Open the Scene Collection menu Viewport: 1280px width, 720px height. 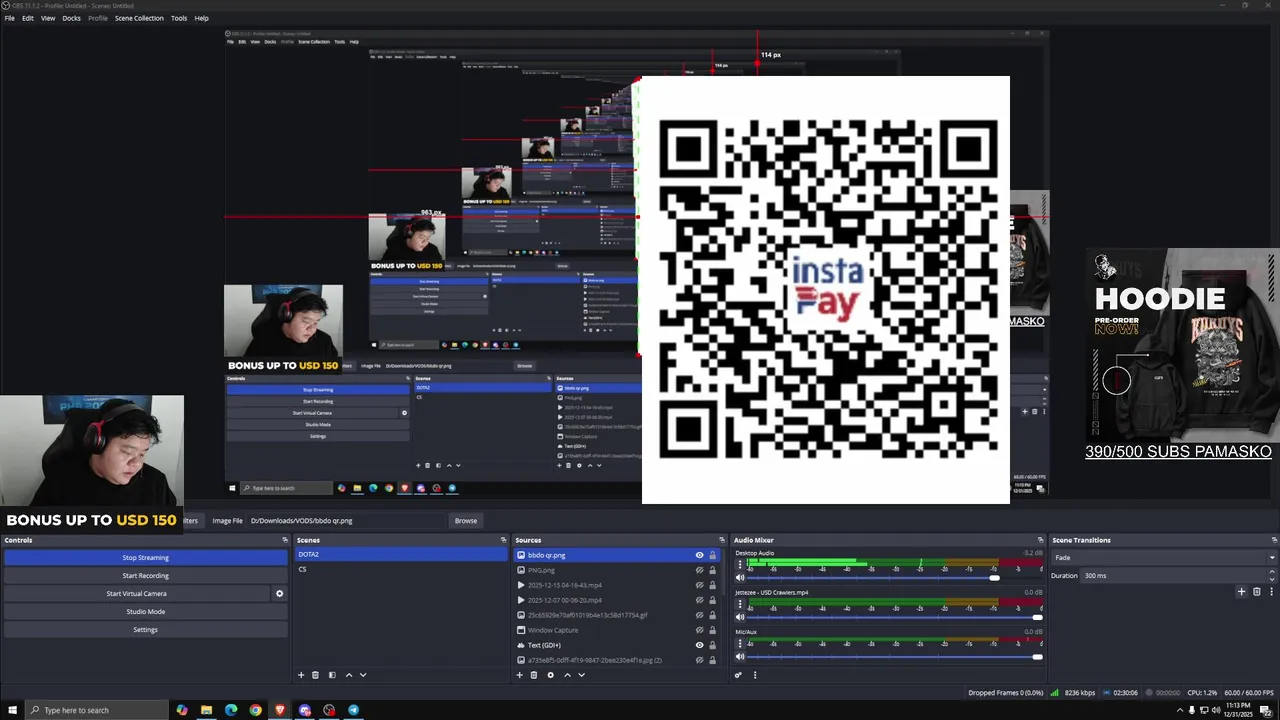point(139,18)
